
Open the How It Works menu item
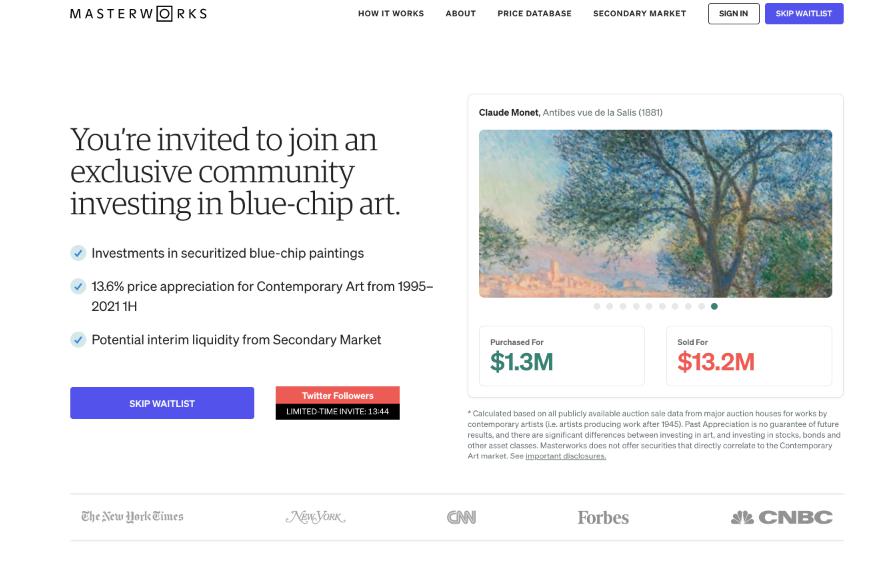tap(391, 14)
